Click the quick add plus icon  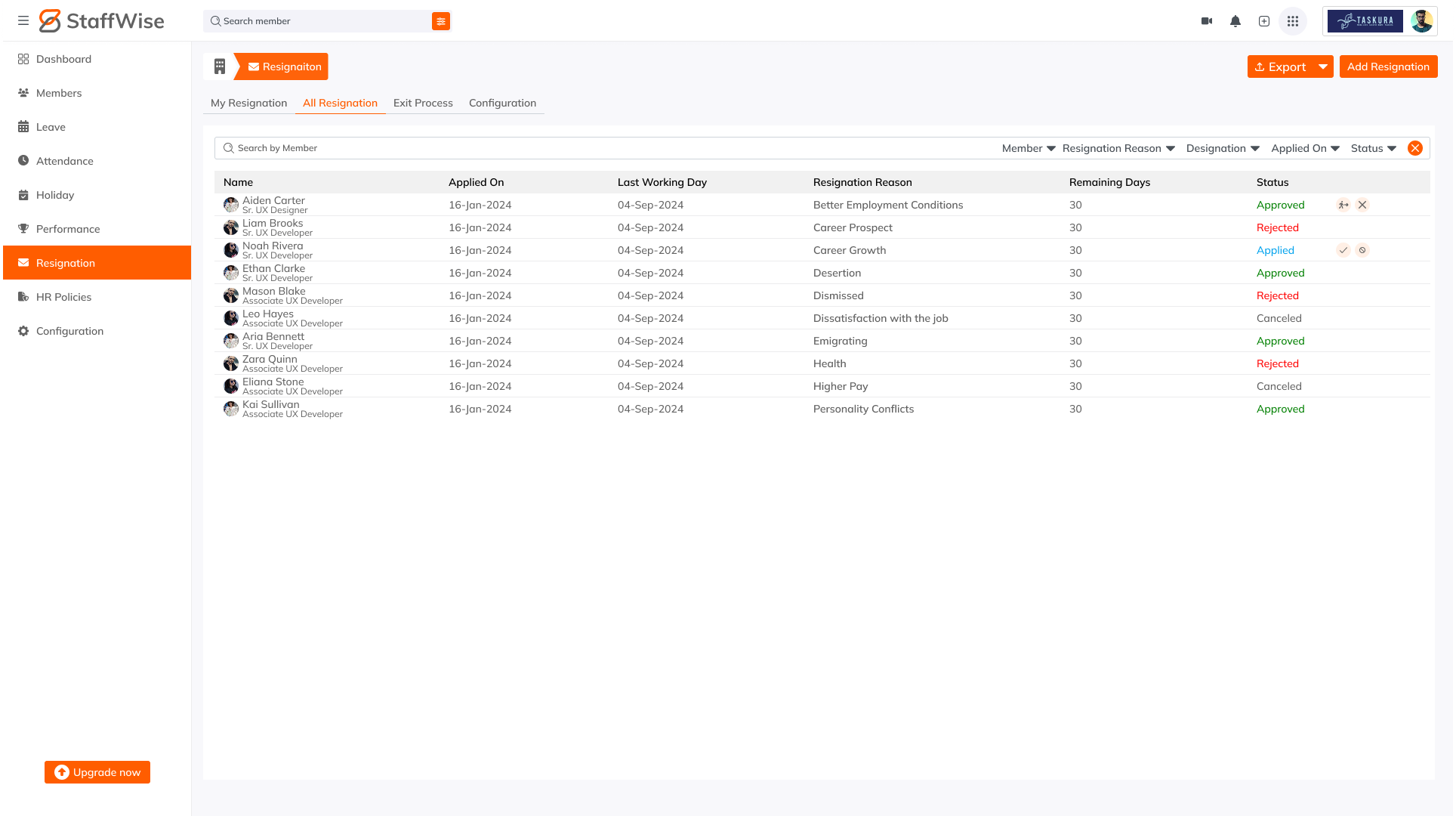(x=1264, y=21)
